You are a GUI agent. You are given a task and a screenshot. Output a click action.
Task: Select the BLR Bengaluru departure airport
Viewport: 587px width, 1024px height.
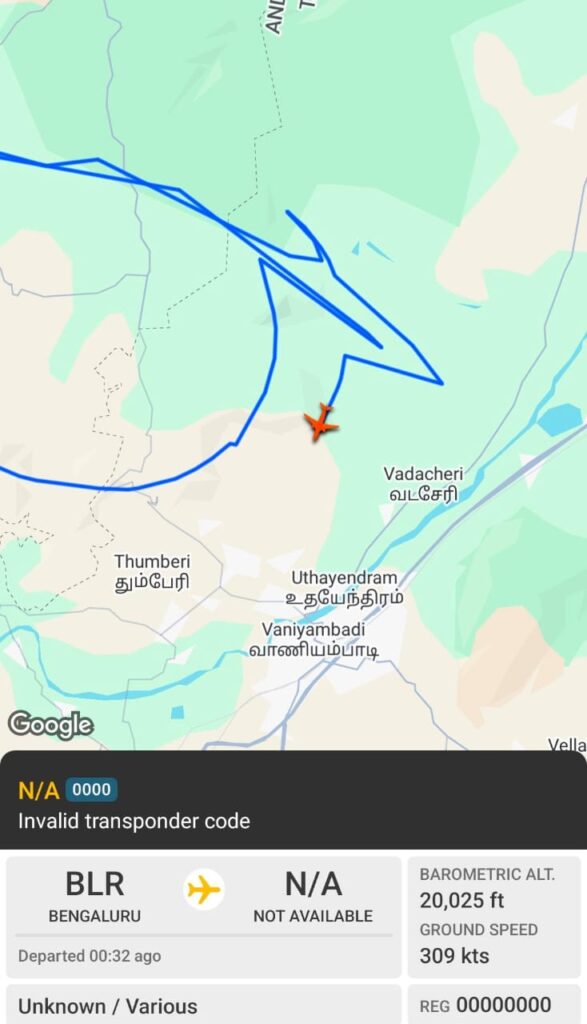[95, 897]
